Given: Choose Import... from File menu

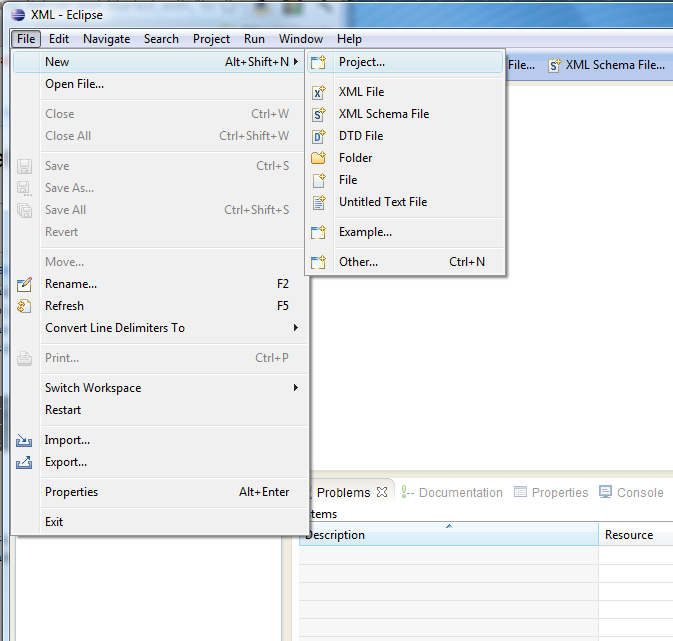Looking at the screenshot, I should (x=160, y=440).
